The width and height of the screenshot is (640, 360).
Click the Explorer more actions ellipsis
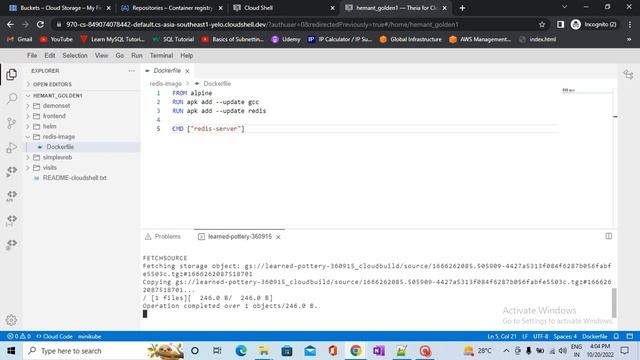[x=131, y=71]
